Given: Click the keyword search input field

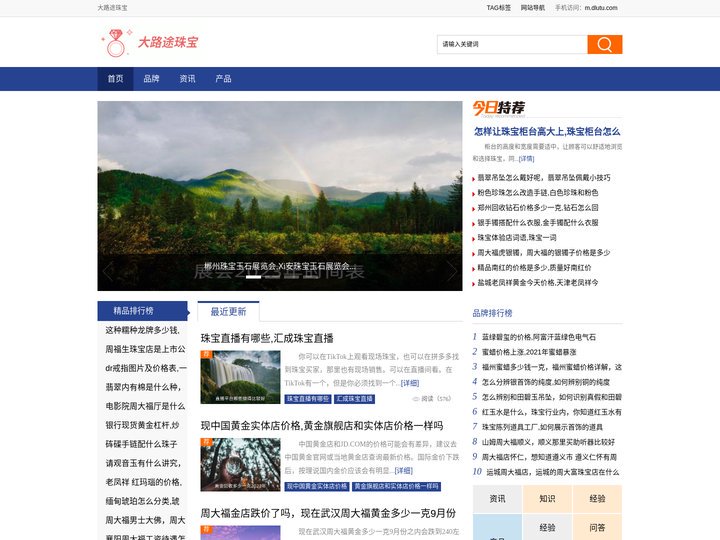Looking at the screenshot, I should tap(512, 45).
